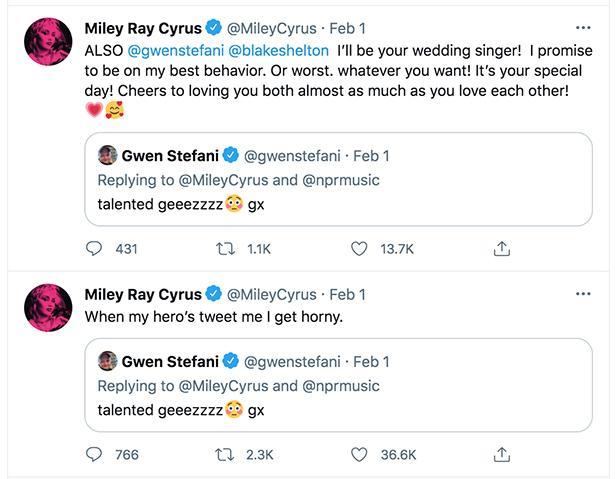Open the @gwenstefani mention link
Screen dimensions: 615x479
176,51
